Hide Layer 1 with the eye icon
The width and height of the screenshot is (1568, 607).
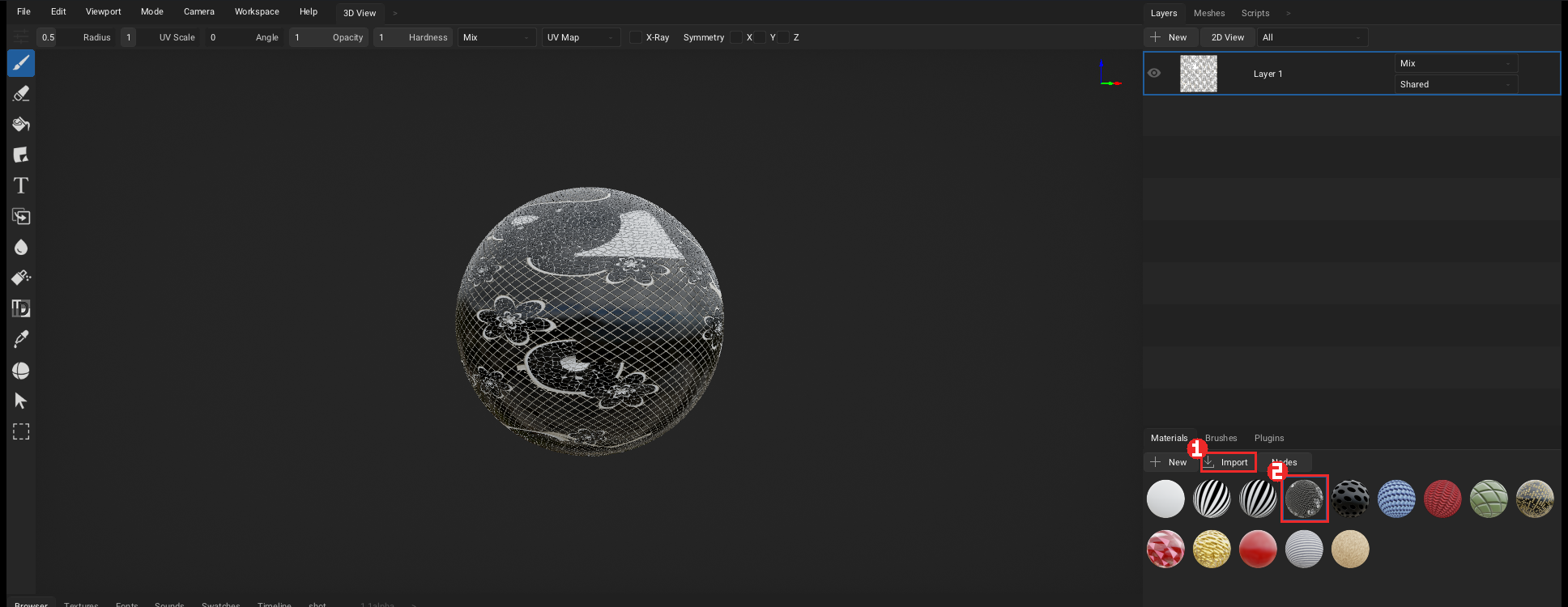(x=1155, y=73)
